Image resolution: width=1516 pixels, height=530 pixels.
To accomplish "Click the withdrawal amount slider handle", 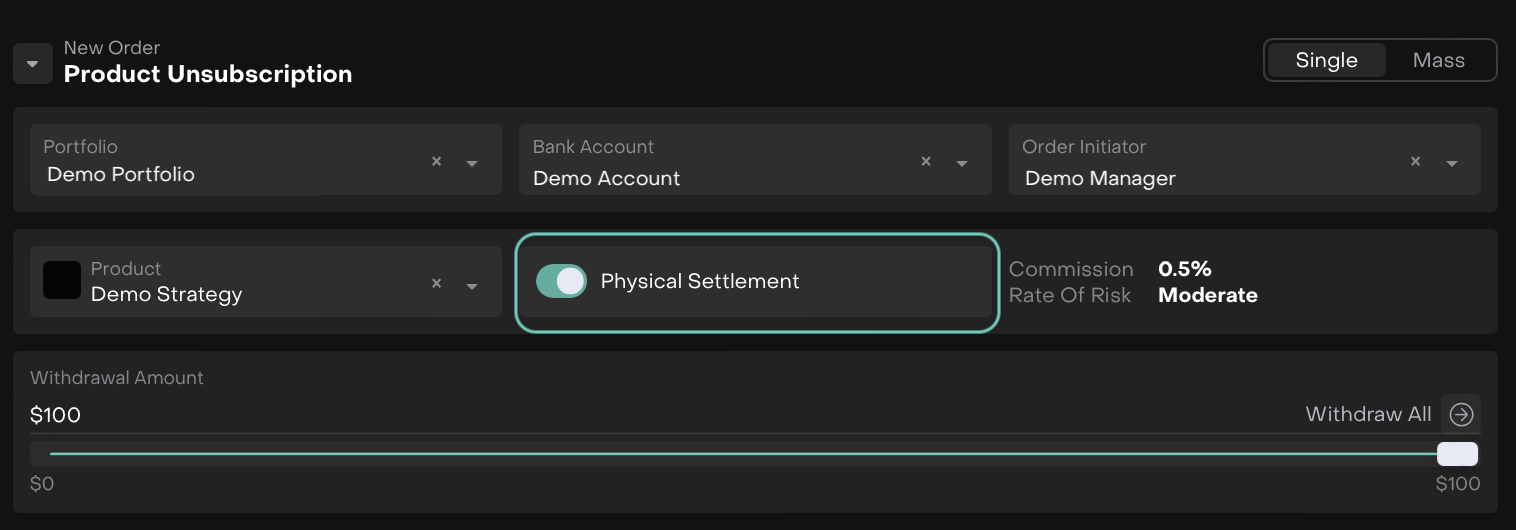I will (x=1457, y=454).
